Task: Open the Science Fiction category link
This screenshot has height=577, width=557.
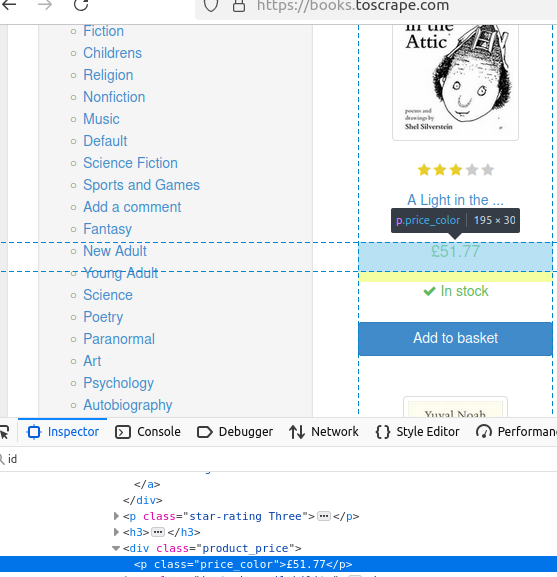Action: click(130, 163)
